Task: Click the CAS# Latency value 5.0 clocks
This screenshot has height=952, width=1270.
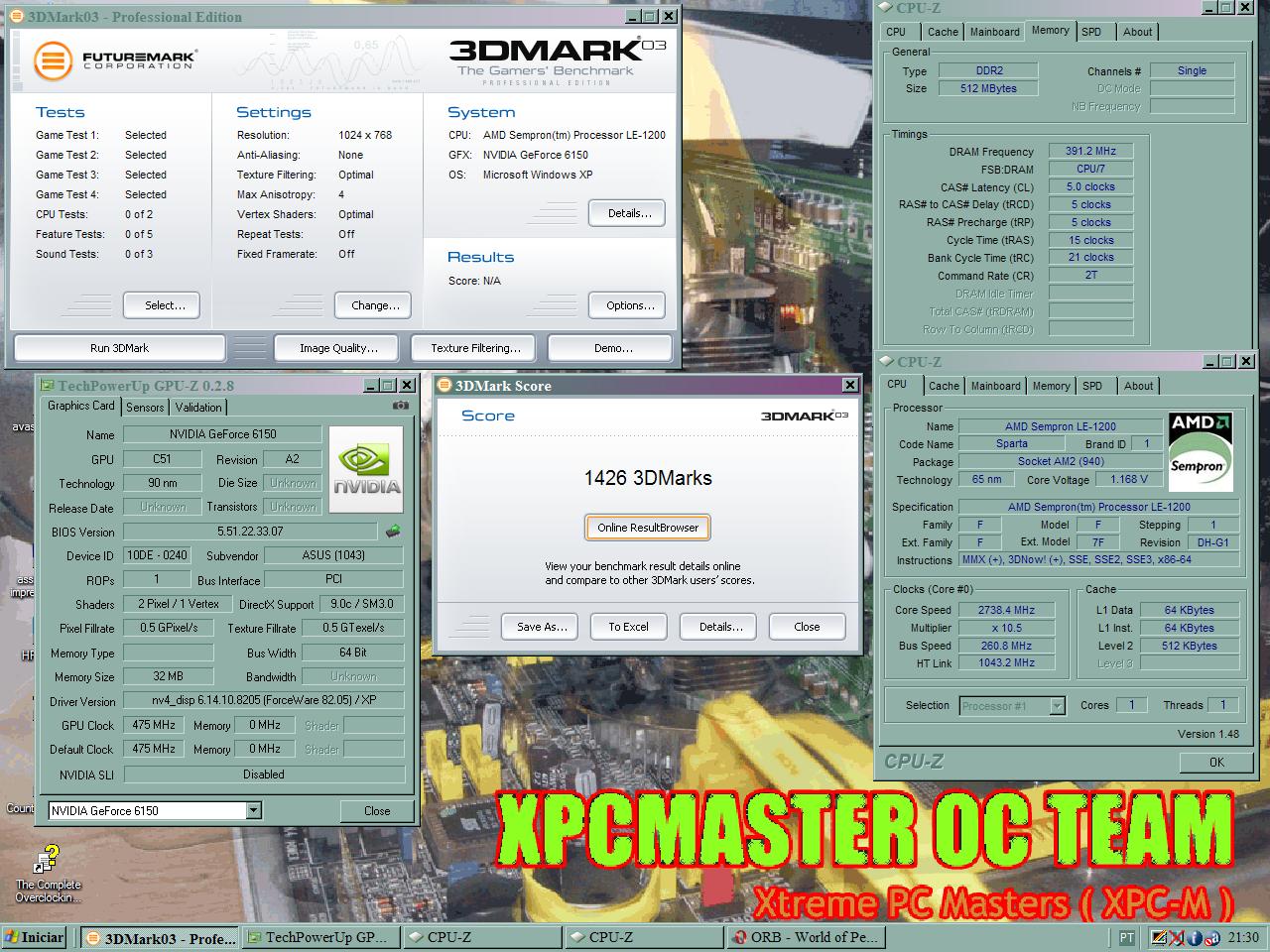Action: (x=1090, y=187)
